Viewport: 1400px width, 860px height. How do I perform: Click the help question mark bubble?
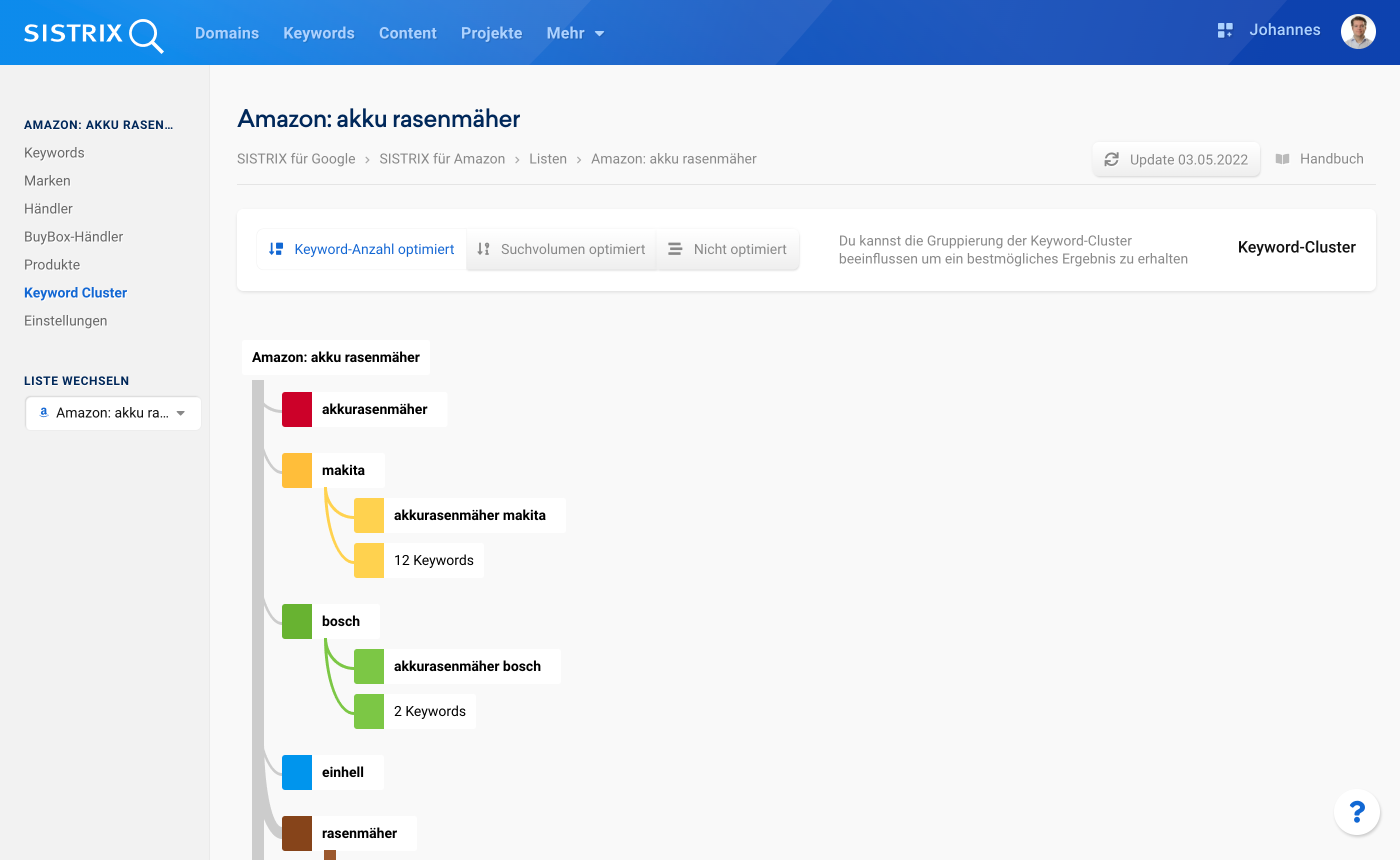click(x=1356, y=811)
